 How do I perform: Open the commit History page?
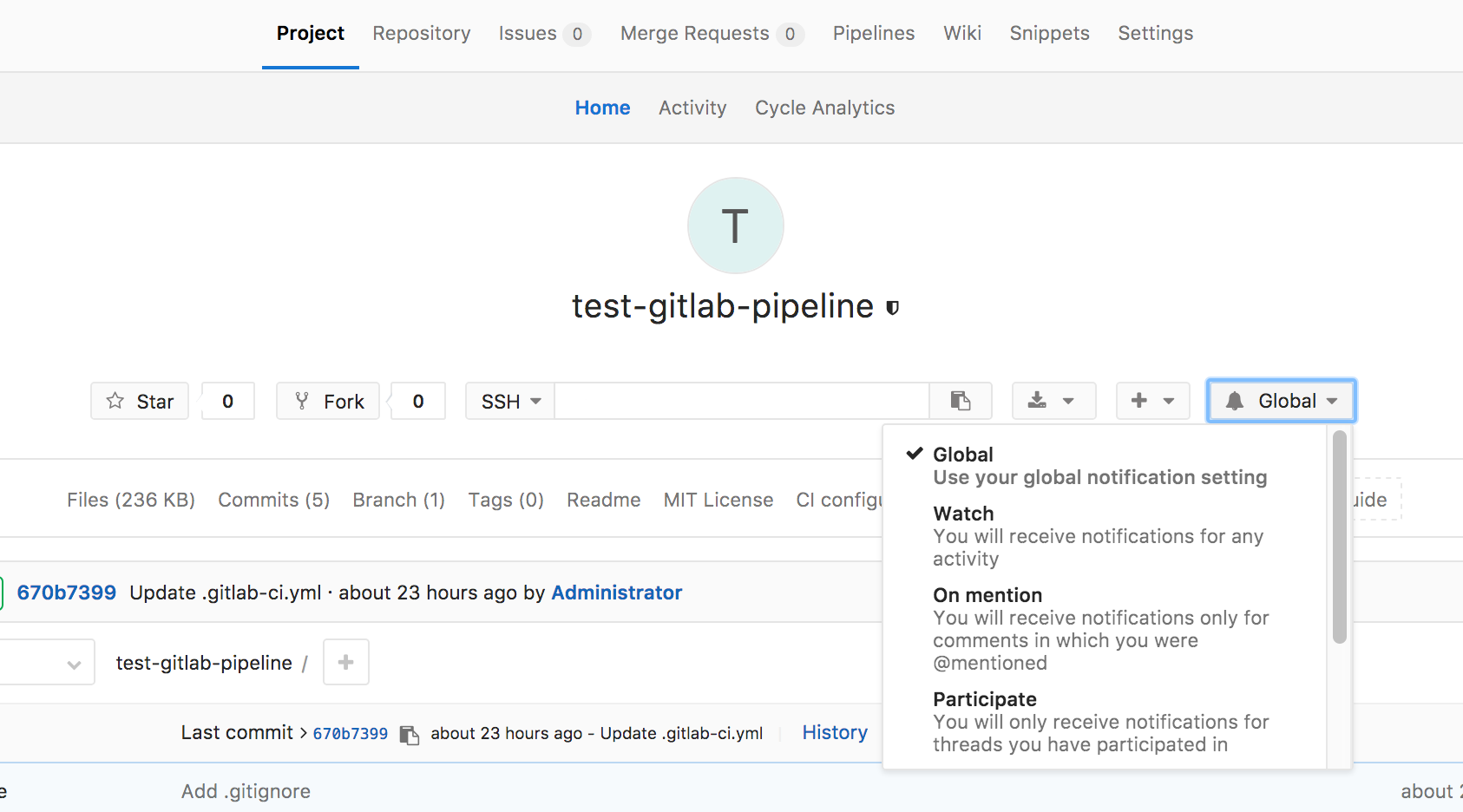[x=834, y=732]
